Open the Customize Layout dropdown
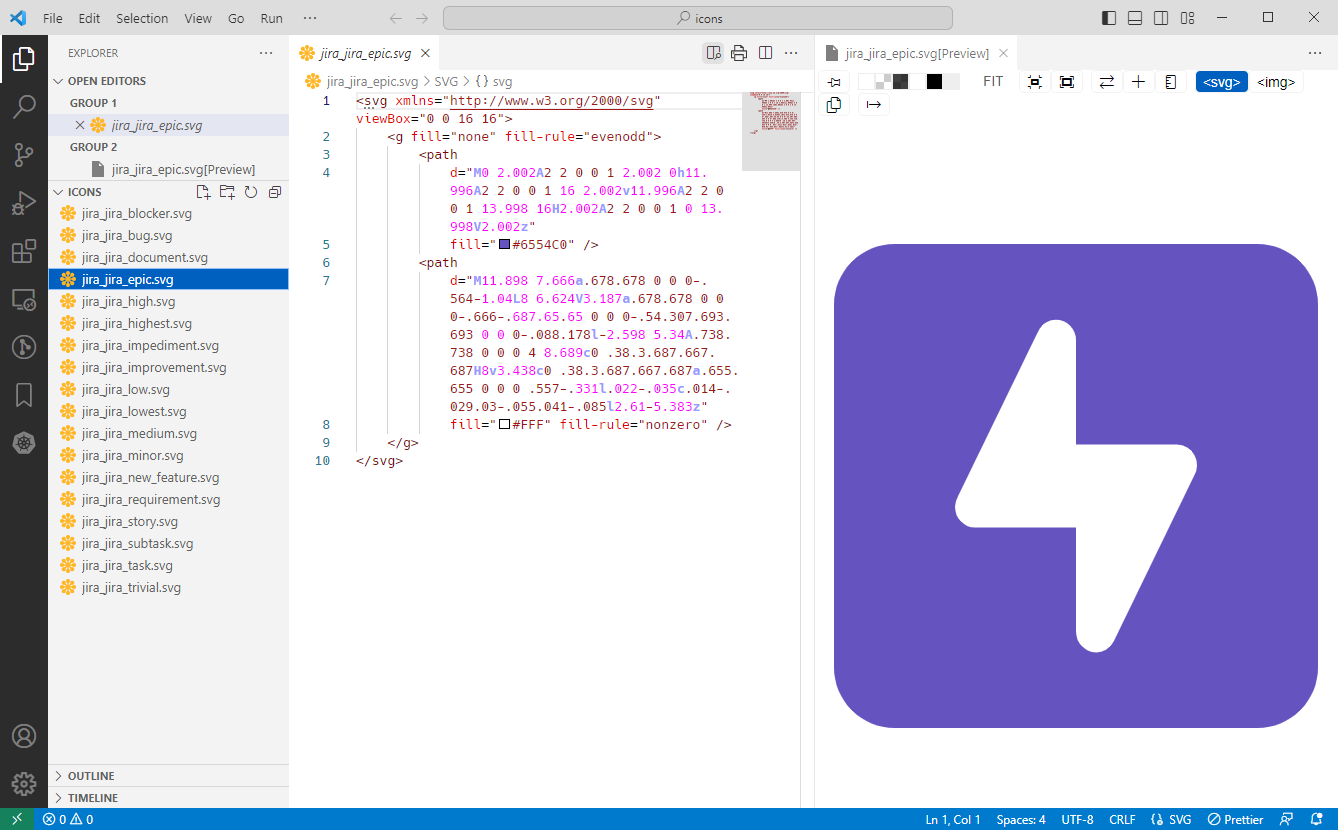 (1187, 18)
